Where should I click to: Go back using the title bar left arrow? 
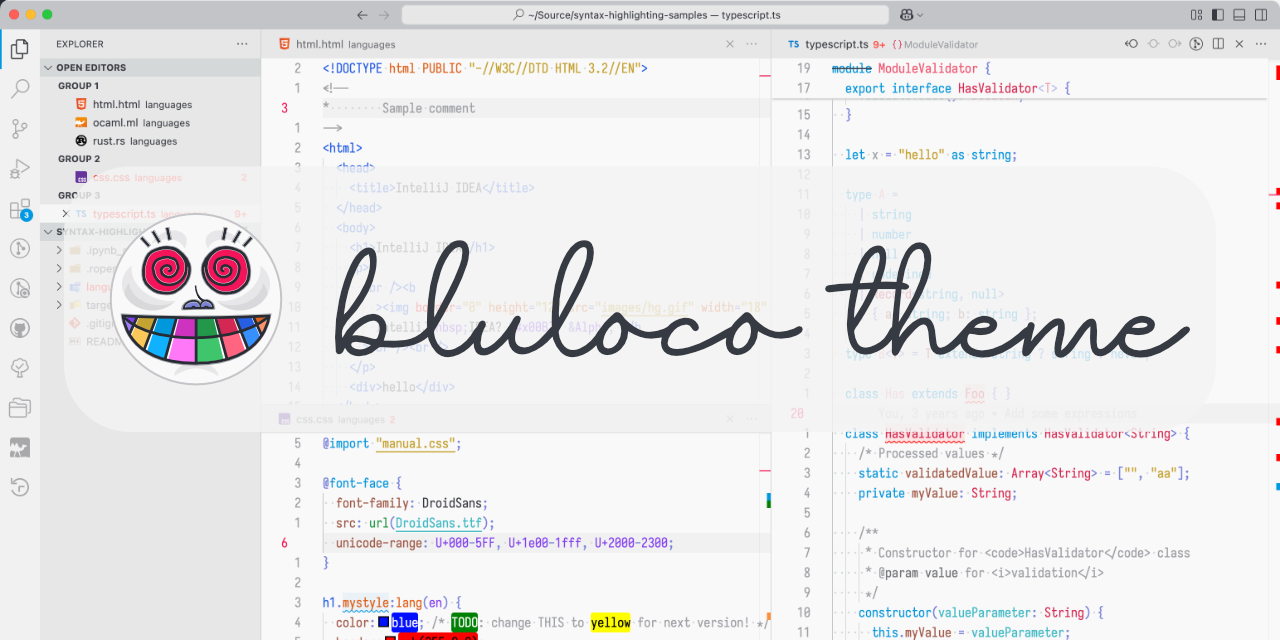363,15
